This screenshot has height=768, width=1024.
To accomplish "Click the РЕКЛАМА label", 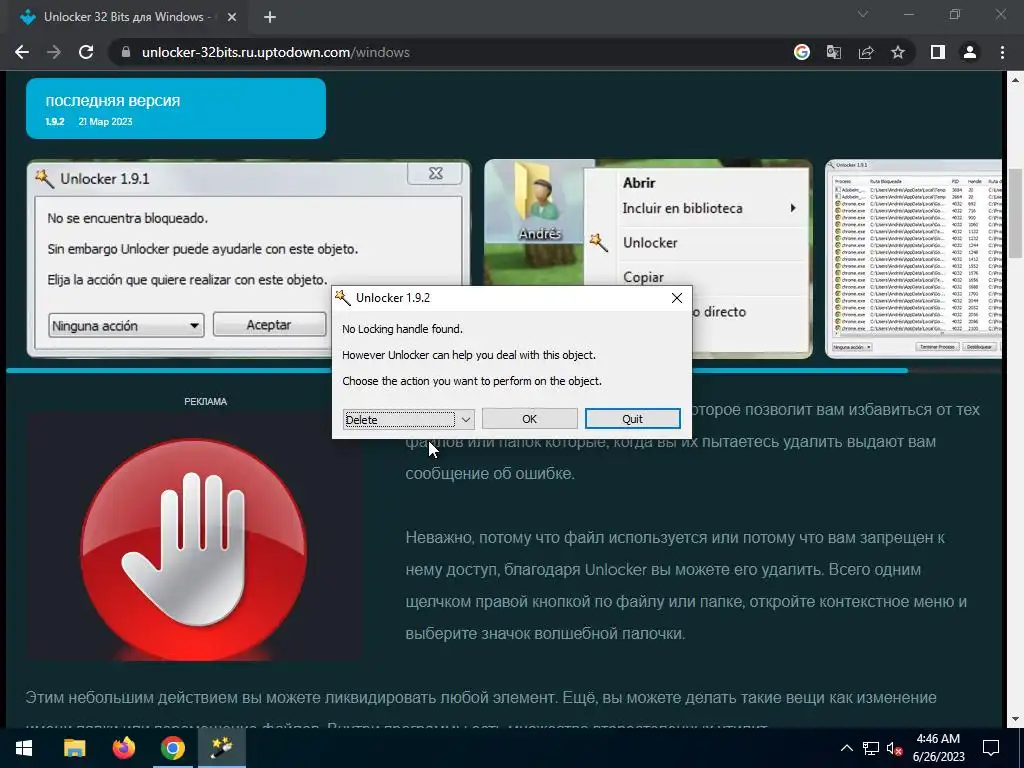I will pos(205,402).
